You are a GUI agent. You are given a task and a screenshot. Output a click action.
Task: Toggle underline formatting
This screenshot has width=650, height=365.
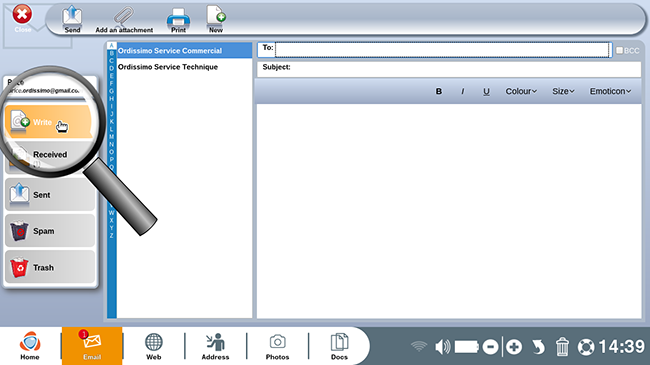click(486, 91)
